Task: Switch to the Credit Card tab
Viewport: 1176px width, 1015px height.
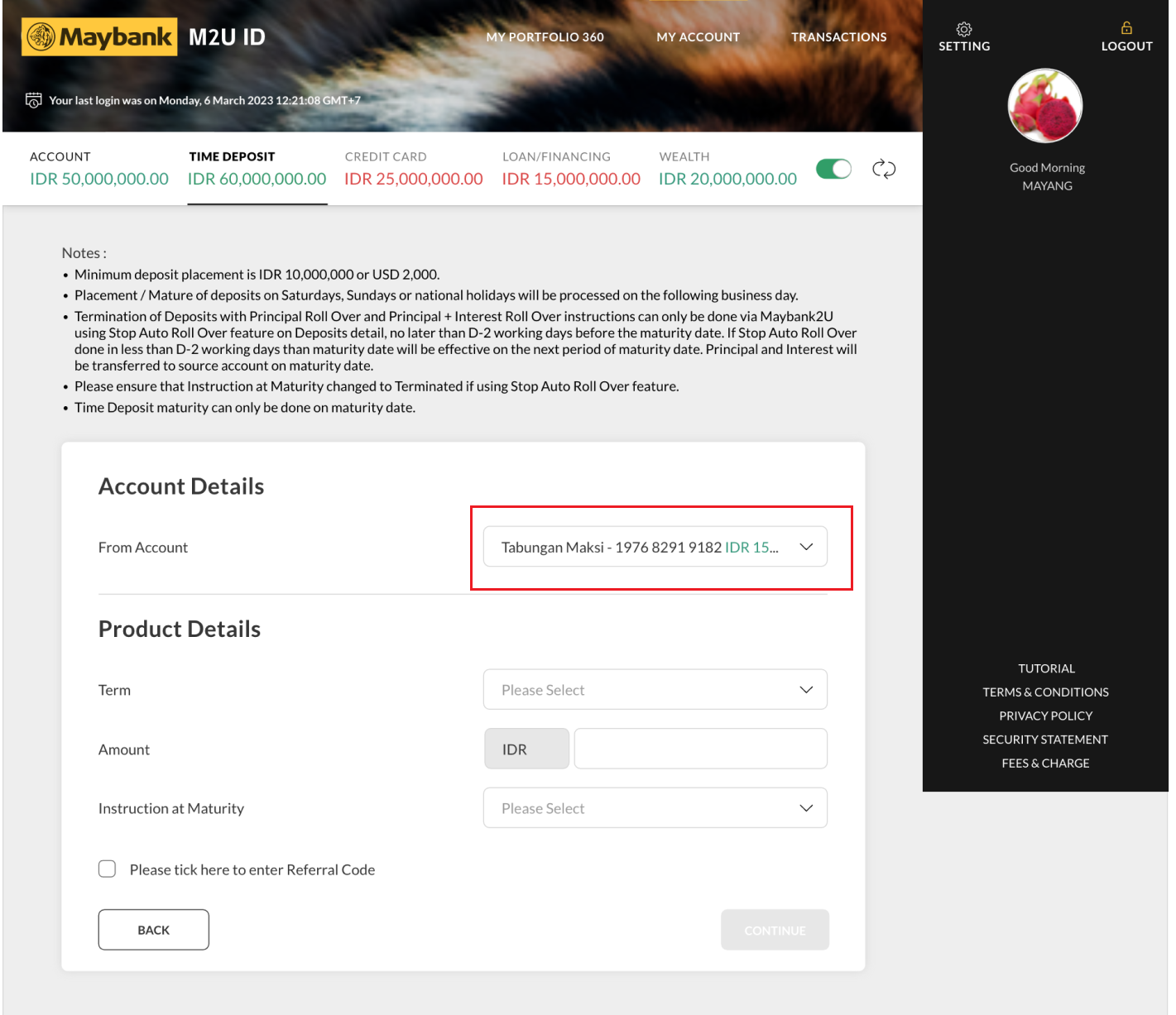Action: point(414,169)
